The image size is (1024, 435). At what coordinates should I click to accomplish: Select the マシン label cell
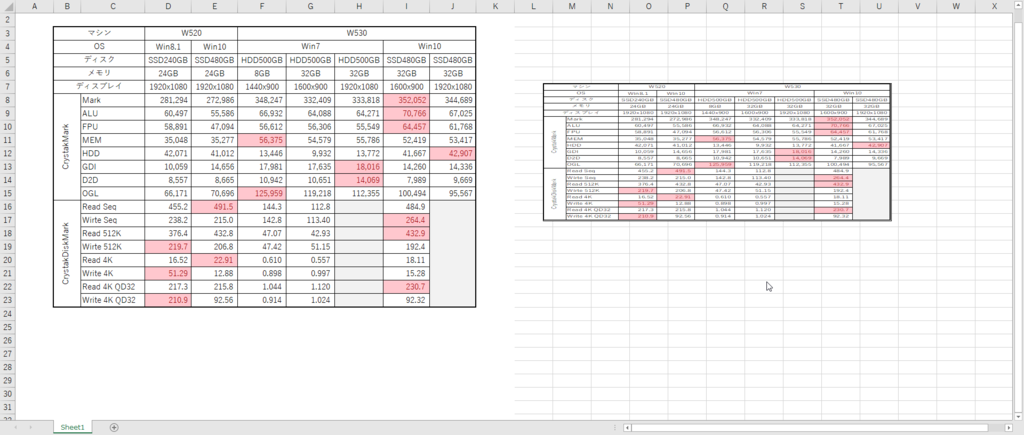point(99,33)
